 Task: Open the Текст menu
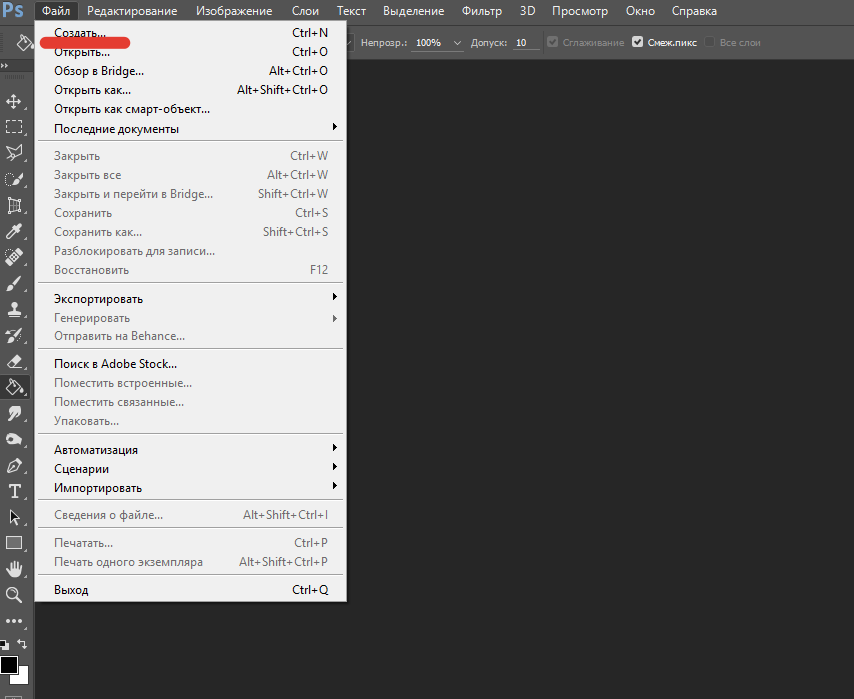(x=351, y=11)
